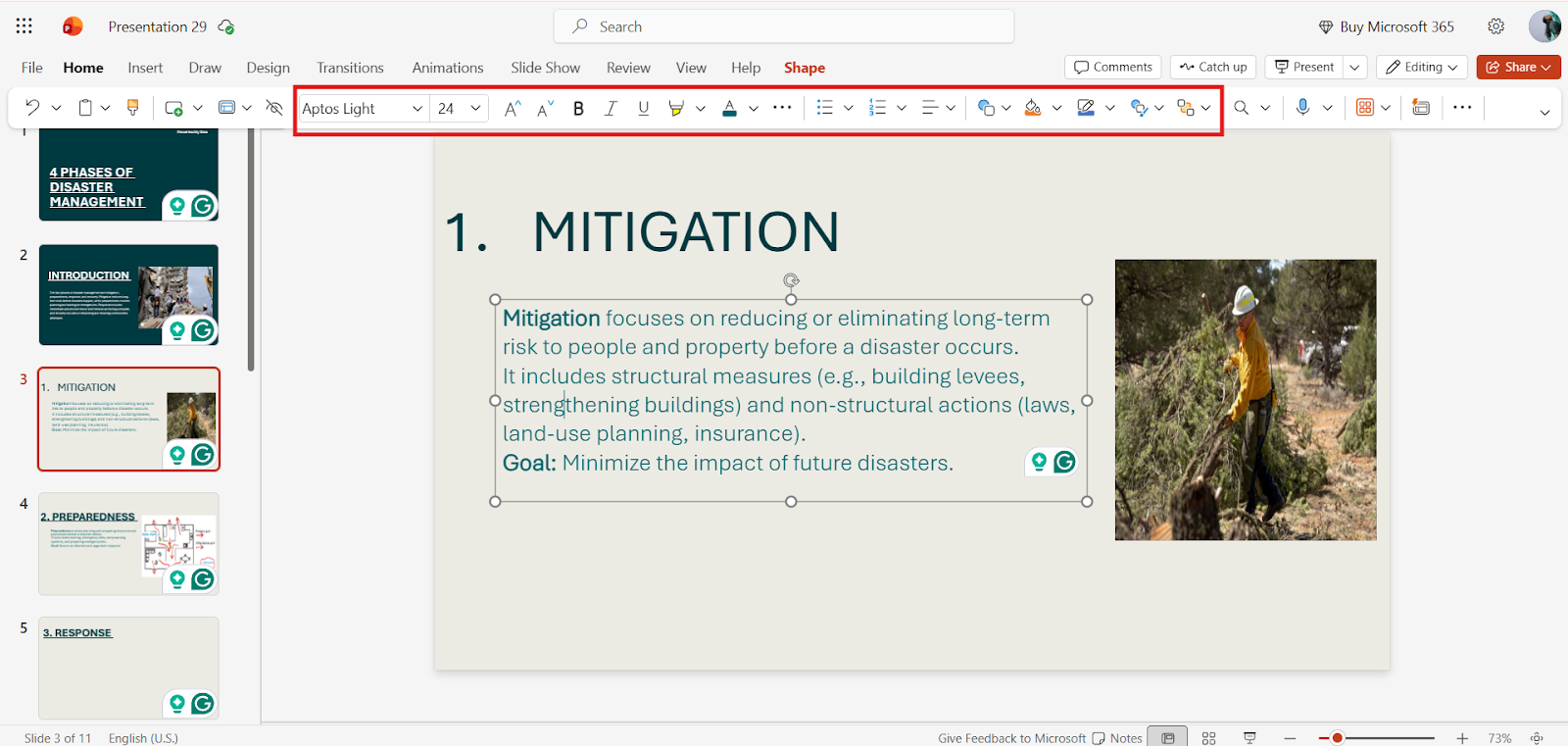This screenshot has width=1568, height=746.
Task: Toggle the Notes pane
Action: pos(1117,738)
